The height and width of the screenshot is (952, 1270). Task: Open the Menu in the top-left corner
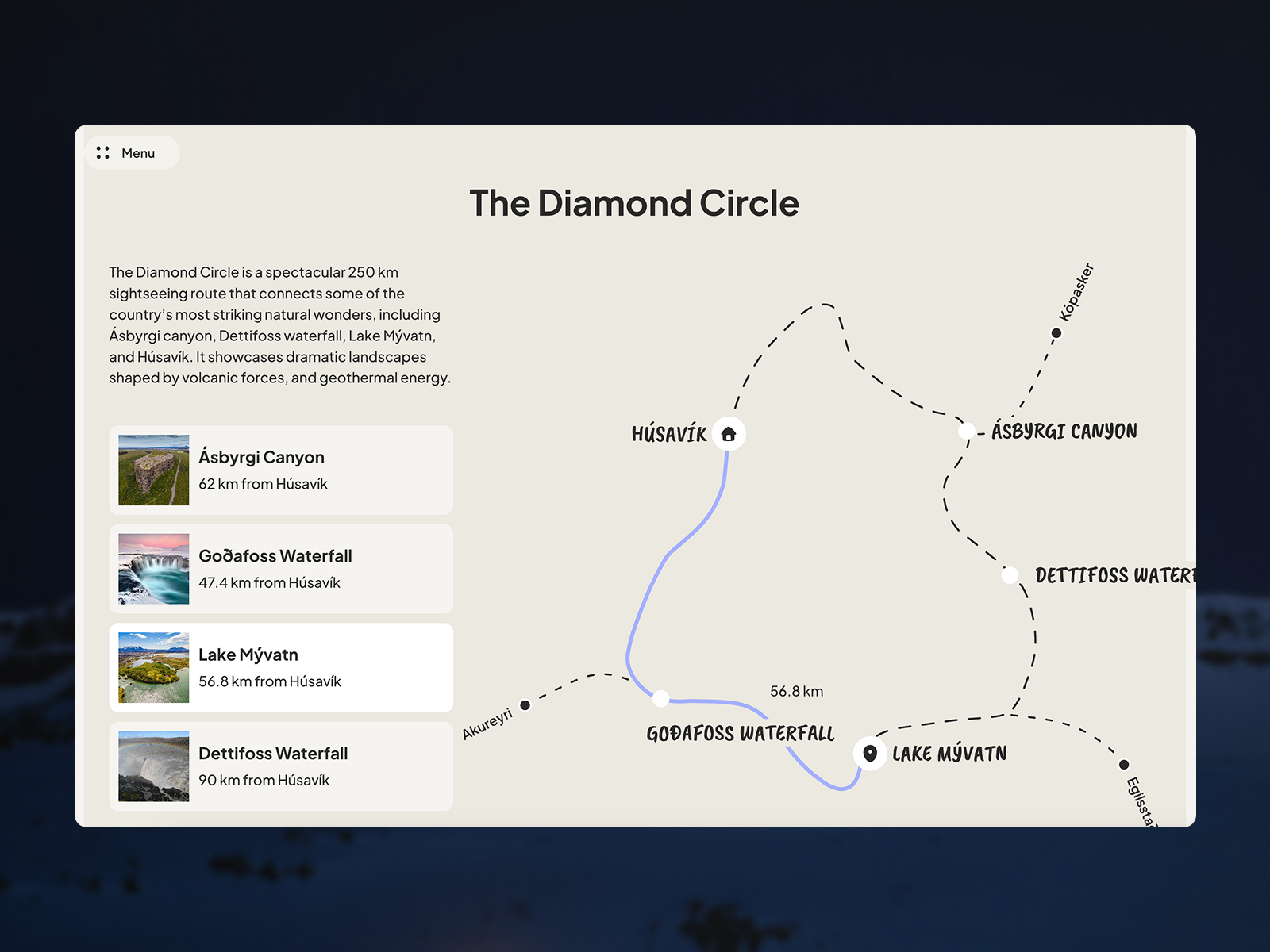tap(132, 153)
